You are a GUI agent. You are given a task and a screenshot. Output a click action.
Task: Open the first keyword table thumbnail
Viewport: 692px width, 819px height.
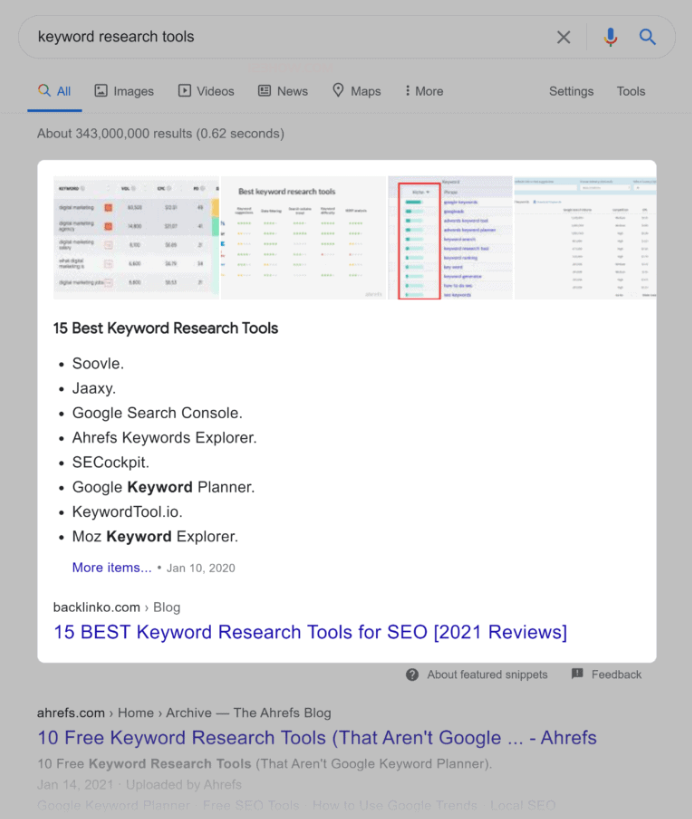coord(136,238)
